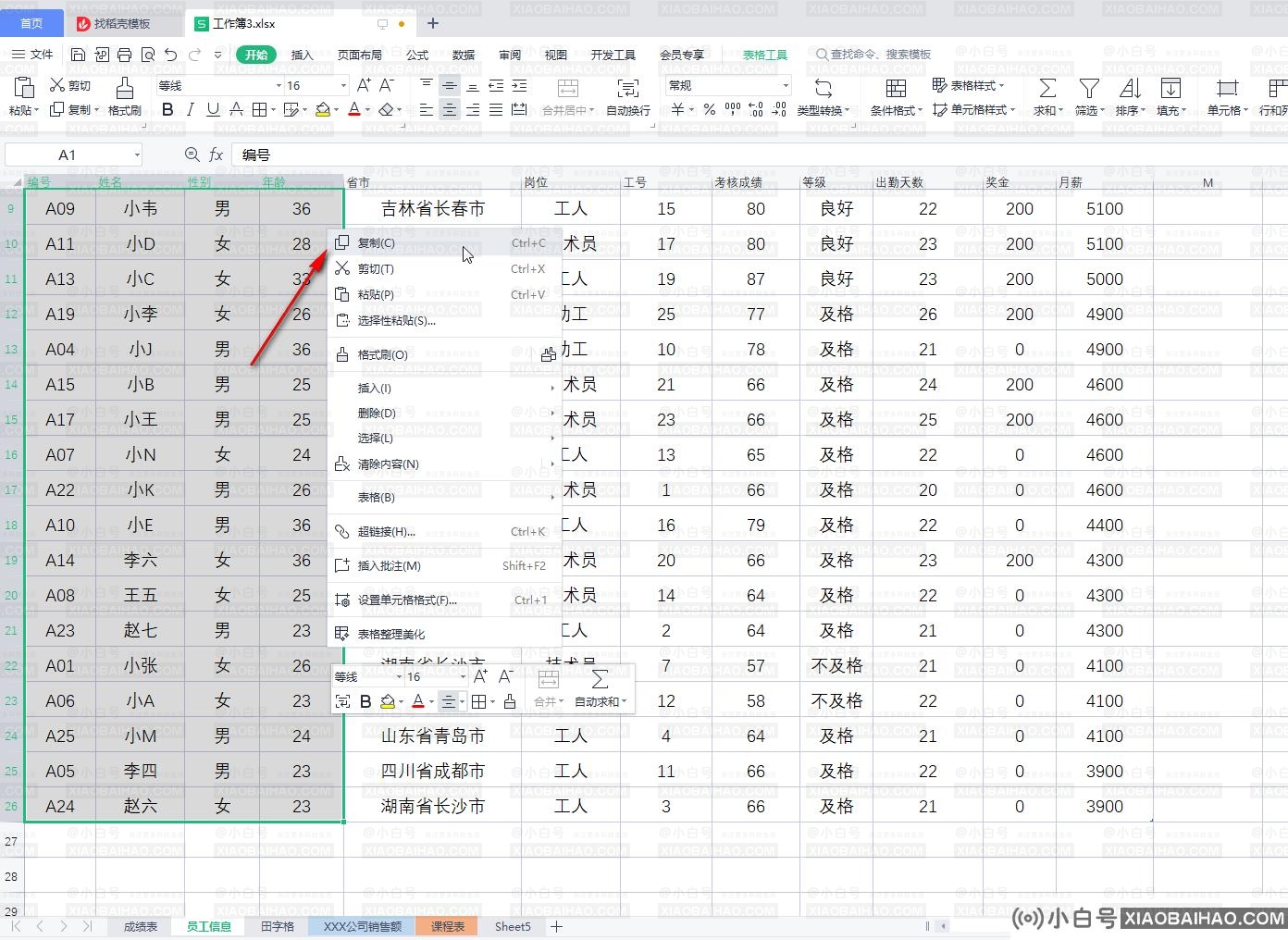Click the eraser clear-format icon in ribbon

387,109
